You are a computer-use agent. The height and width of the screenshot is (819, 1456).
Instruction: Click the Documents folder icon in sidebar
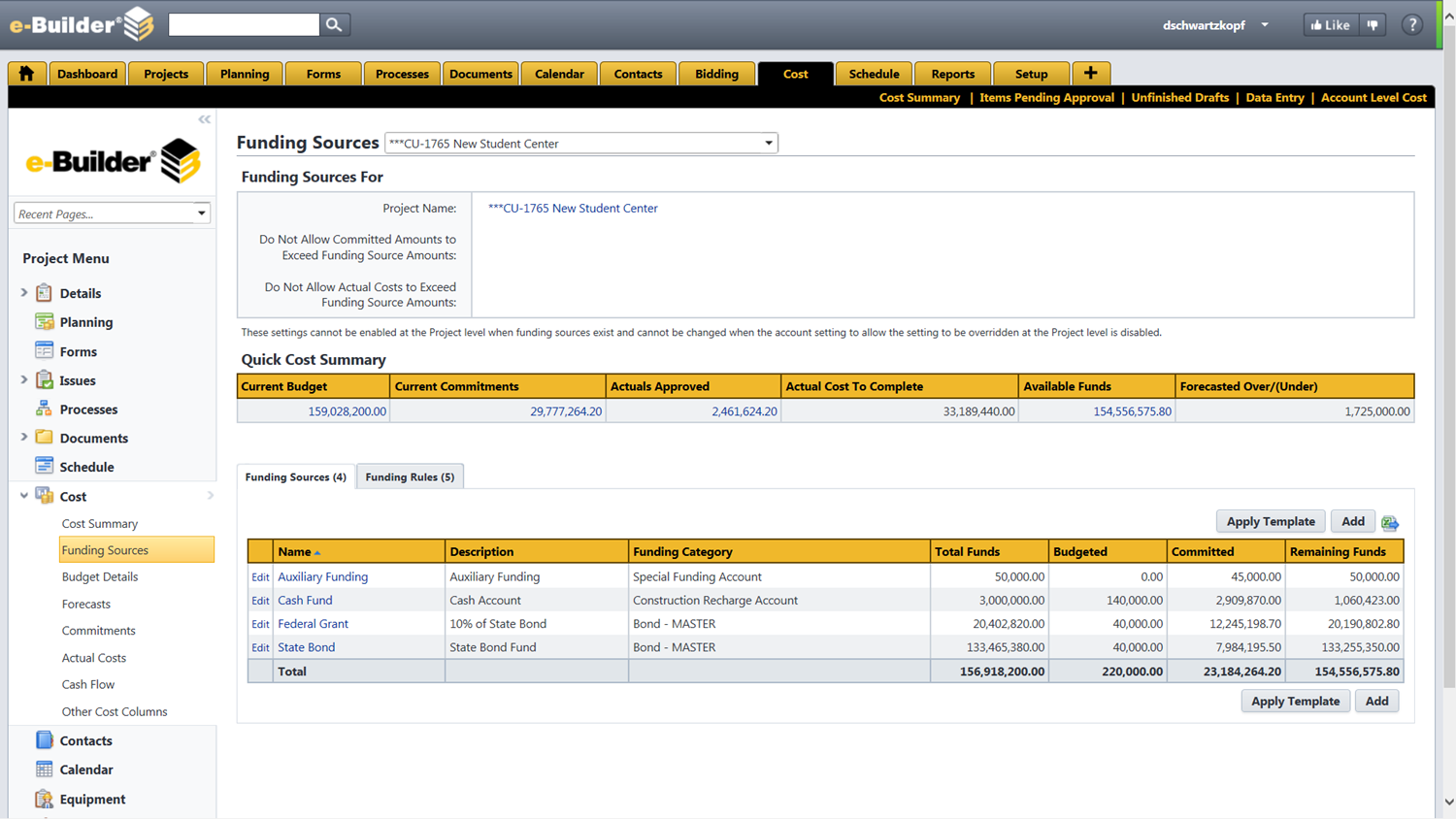coord(45,438)
